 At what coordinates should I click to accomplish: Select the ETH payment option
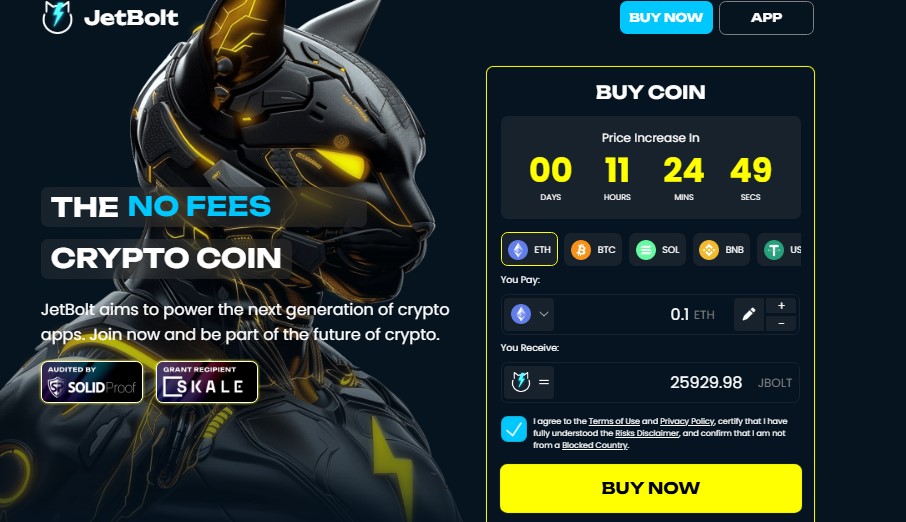click(x=529, y=249)
